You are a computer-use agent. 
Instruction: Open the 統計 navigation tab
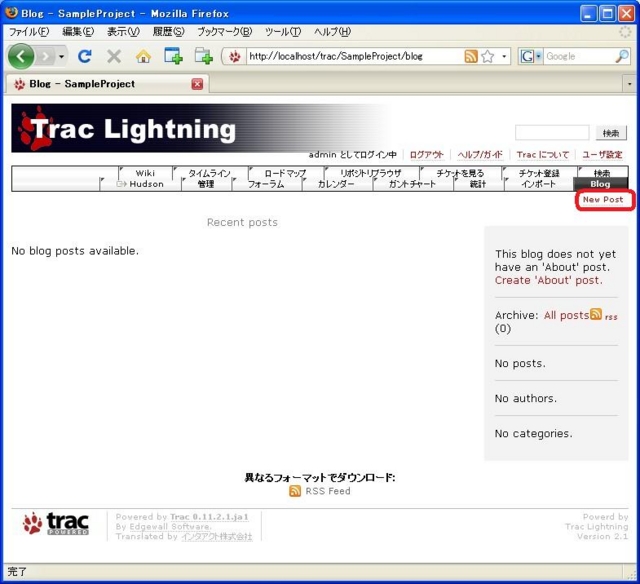point(478,184)
